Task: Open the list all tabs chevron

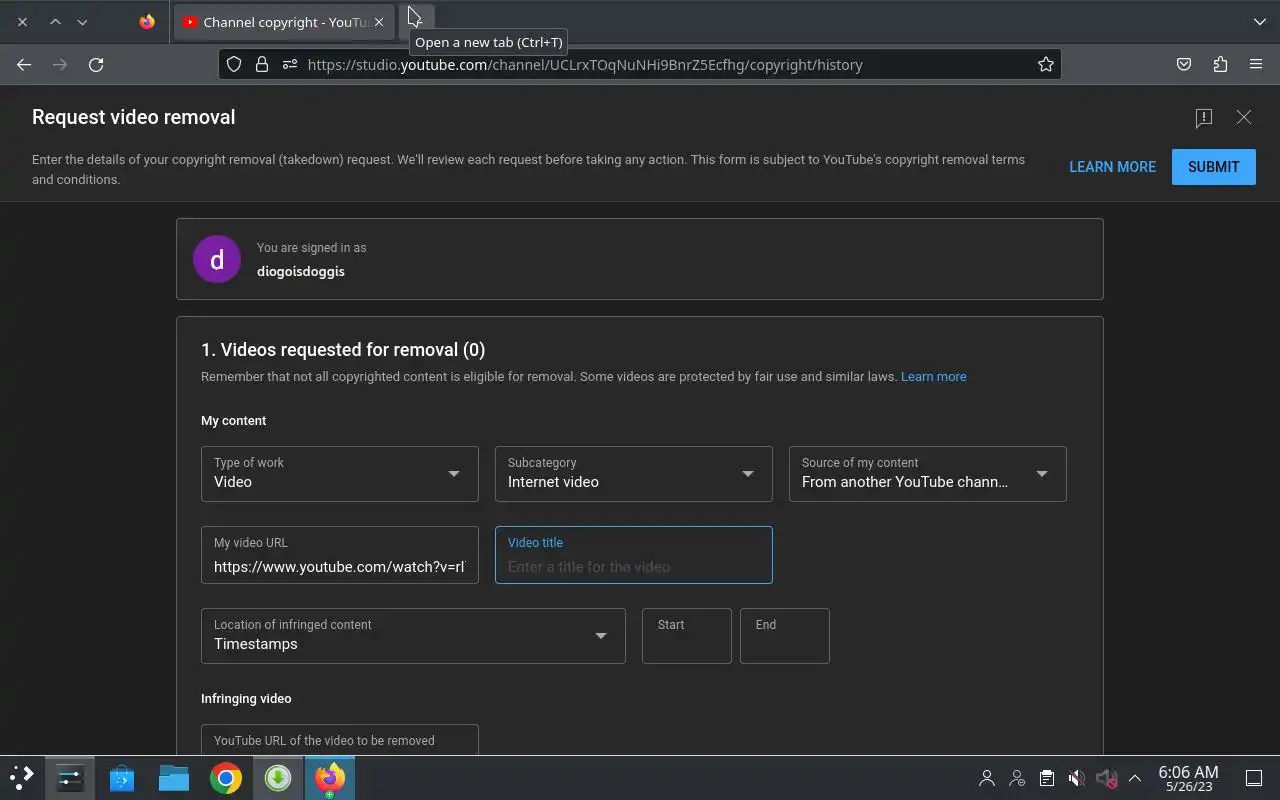Action: 1260,22
